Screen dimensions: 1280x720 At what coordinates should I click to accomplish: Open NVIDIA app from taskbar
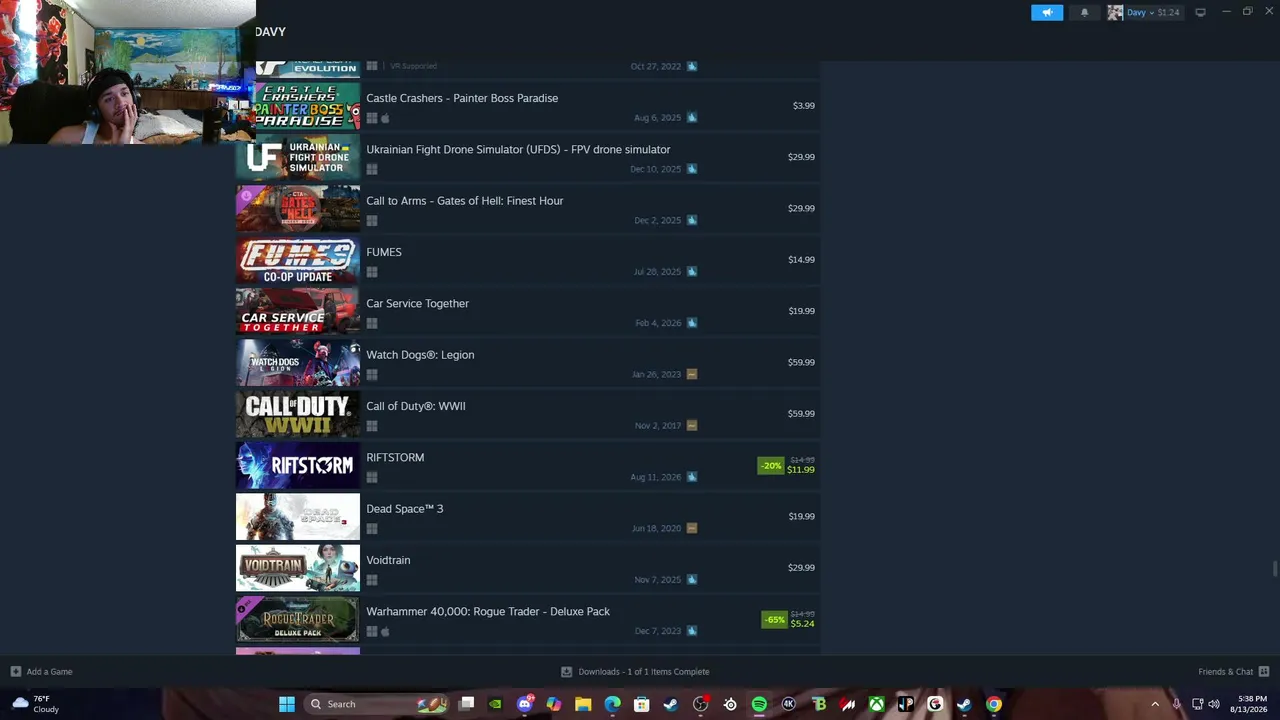(495, 704)
